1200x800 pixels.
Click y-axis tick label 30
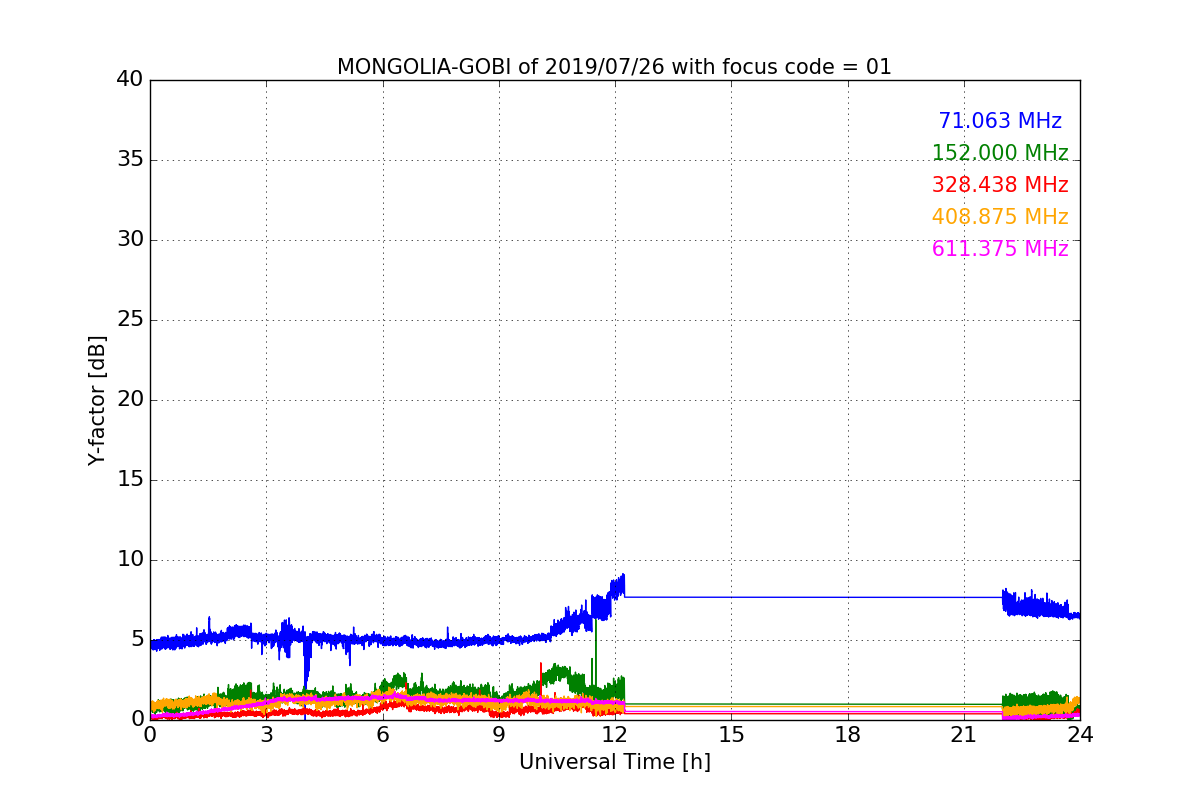point(130,239)
